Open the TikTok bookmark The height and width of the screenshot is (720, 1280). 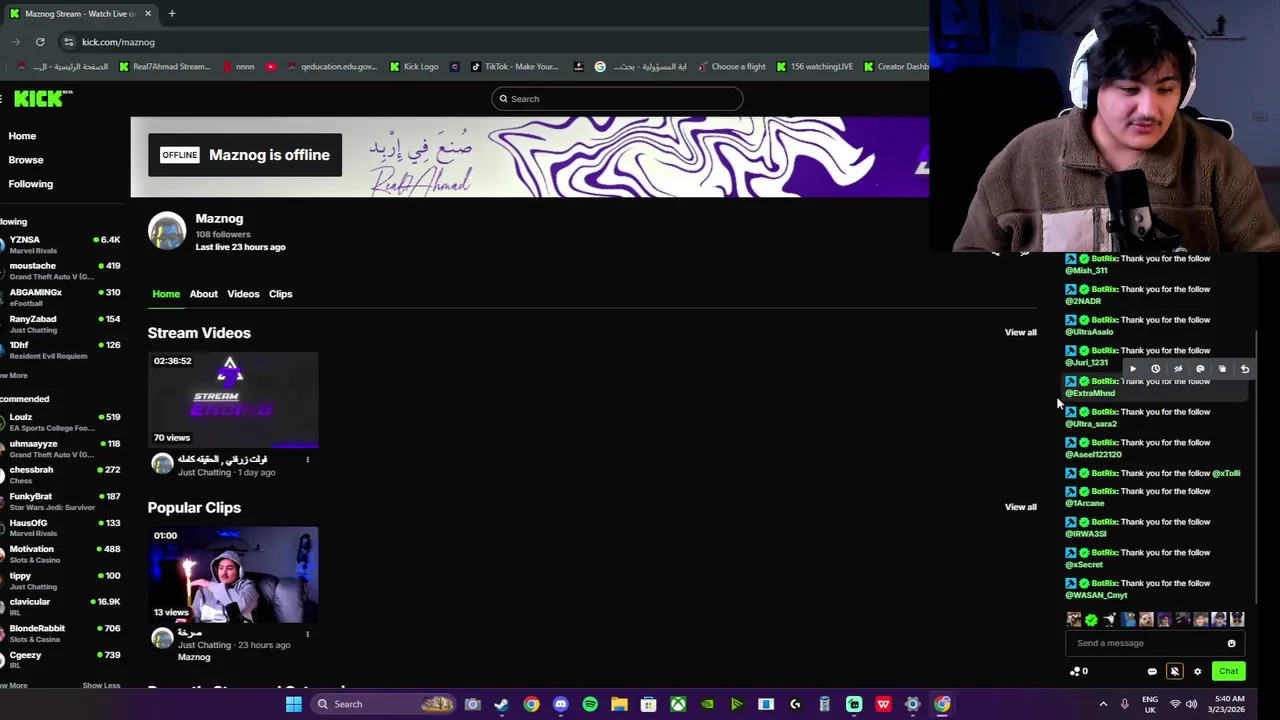[x=515, y=67]
